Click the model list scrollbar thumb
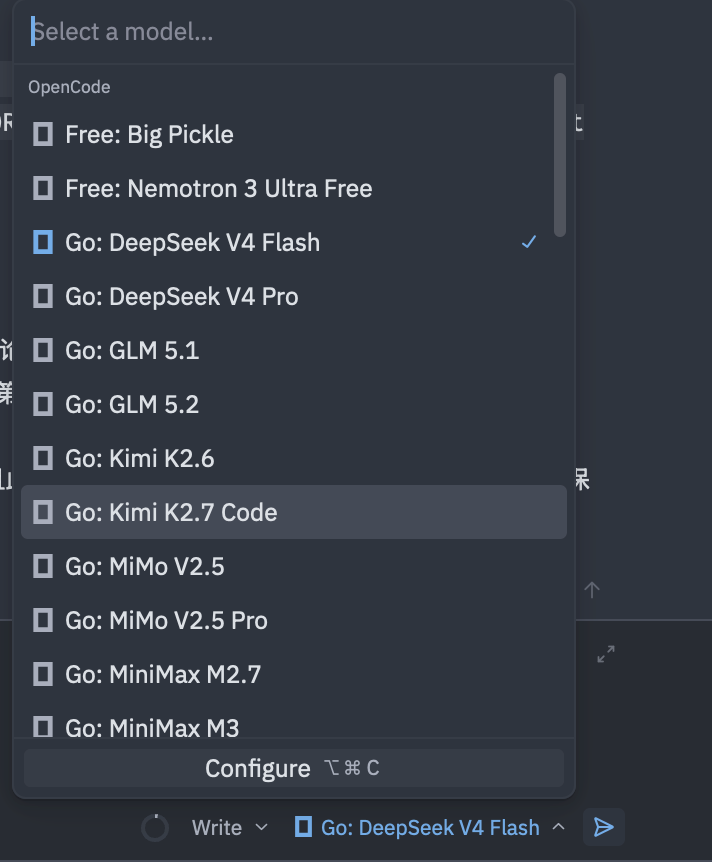 point(560,155)
